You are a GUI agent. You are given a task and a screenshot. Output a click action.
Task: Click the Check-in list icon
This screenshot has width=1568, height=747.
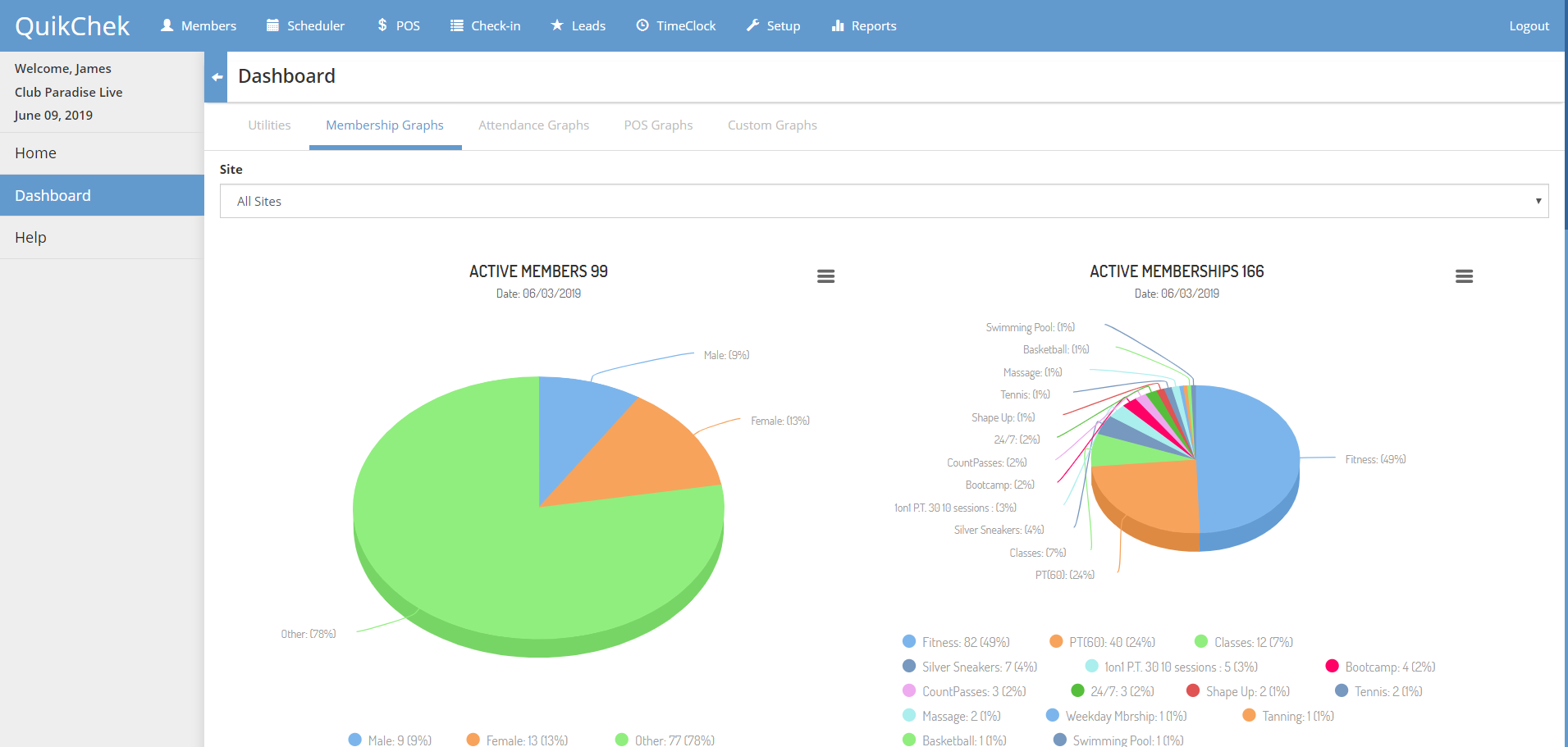pyautogui.click(x=457, y=25)
